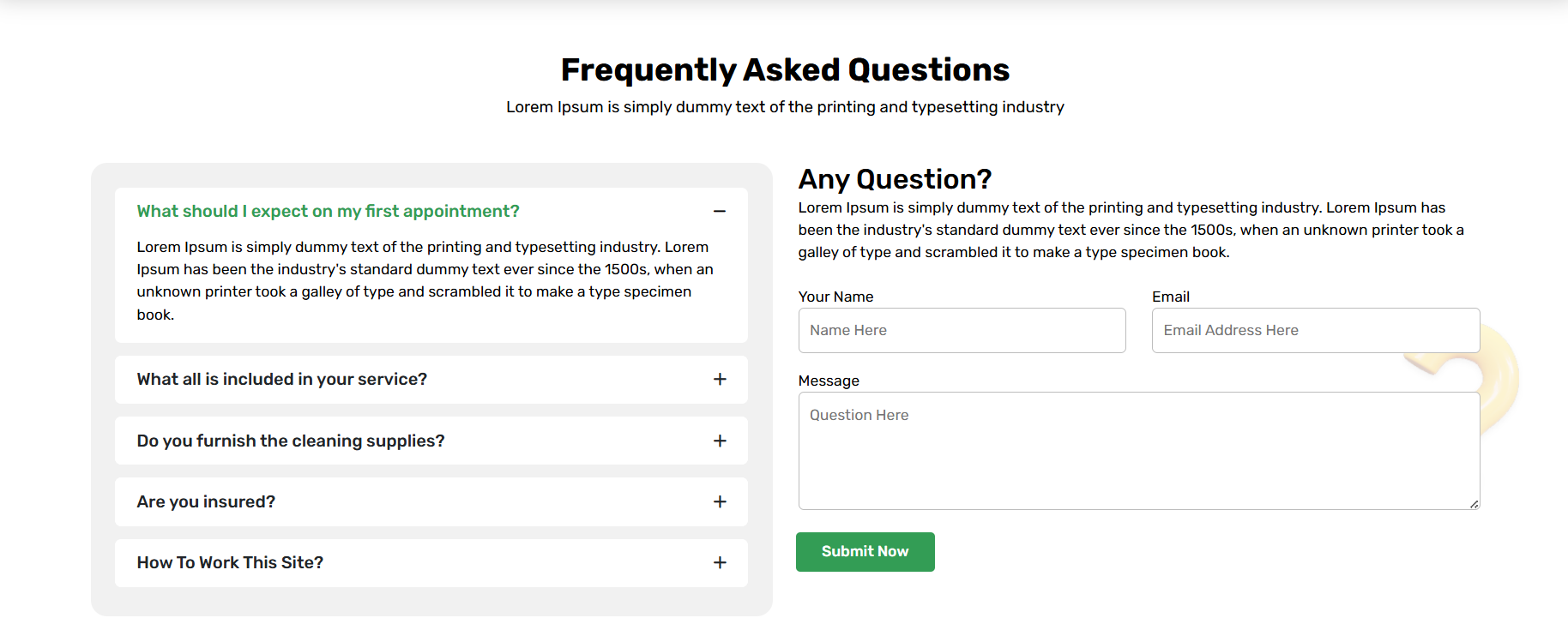Viewport: 1568px width, 624px height.
Task: Click plus icon on 'Are you insured?' row
Action: click(x=720, y=501)
